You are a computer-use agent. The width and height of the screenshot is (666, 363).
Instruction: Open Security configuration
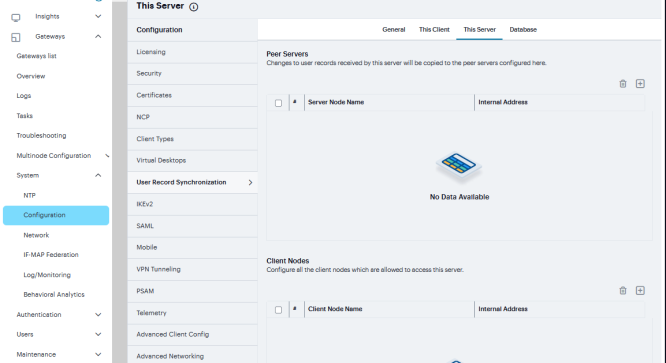coord(192,74)
